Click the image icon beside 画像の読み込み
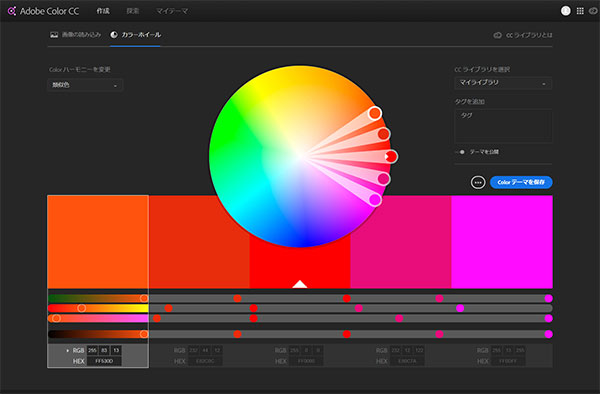The height and width of the screenshot is (394, 600). (x=54, y=35)
